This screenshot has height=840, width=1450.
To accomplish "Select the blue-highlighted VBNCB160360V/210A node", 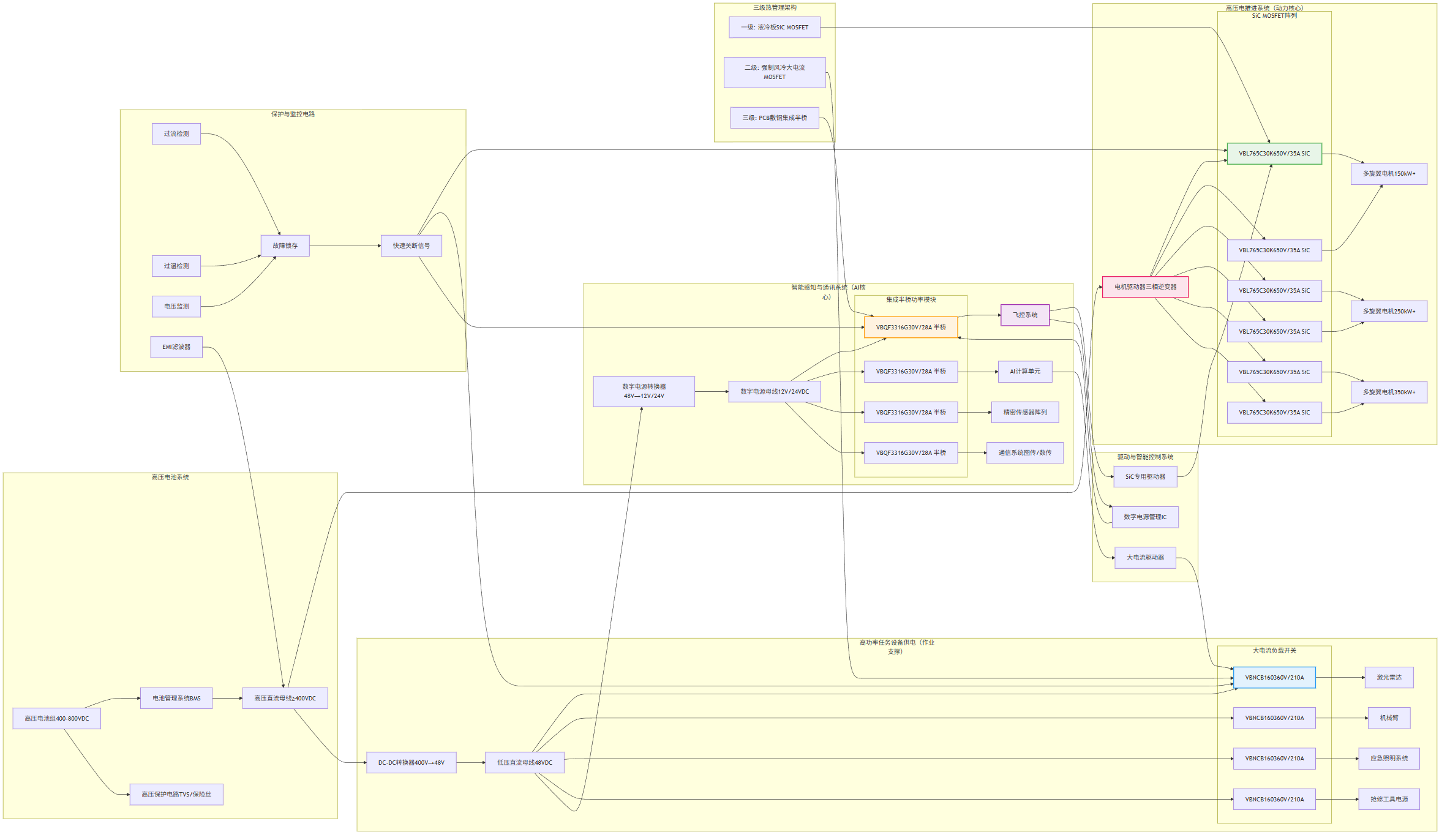I will [1274, 678].
